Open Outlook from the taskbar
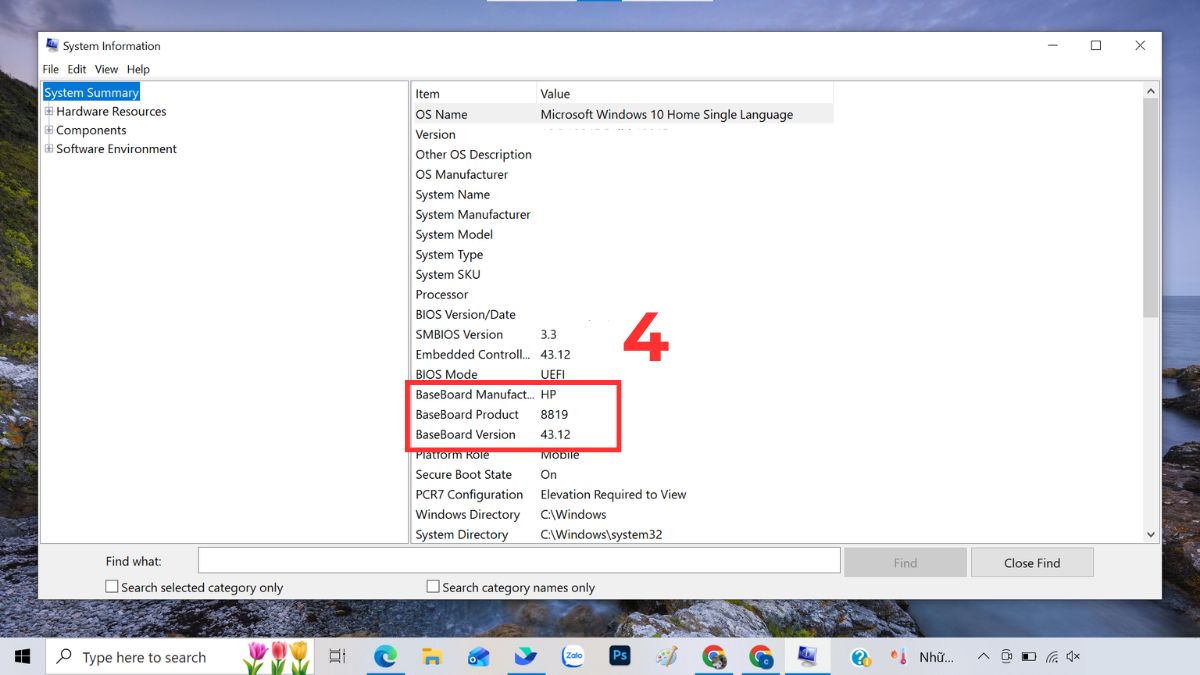The image size is (1200, 675). click(479, 657)
